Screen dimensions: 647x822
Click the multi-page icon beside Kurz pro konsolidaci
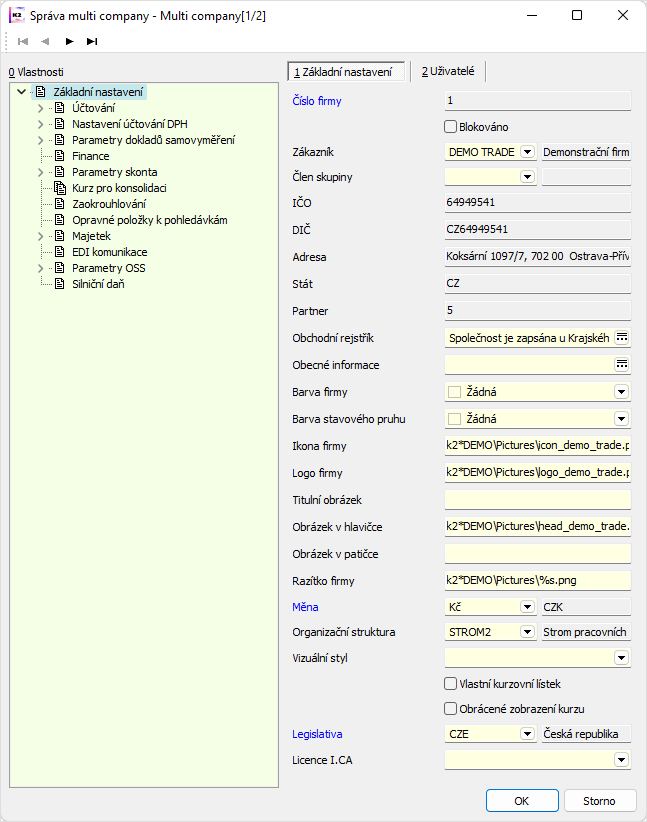60,188
